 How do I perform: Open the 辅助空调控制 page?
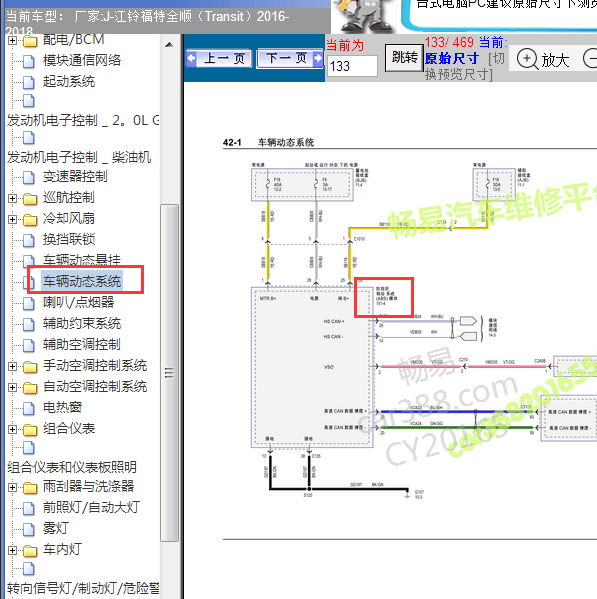(x=82, y=345)
